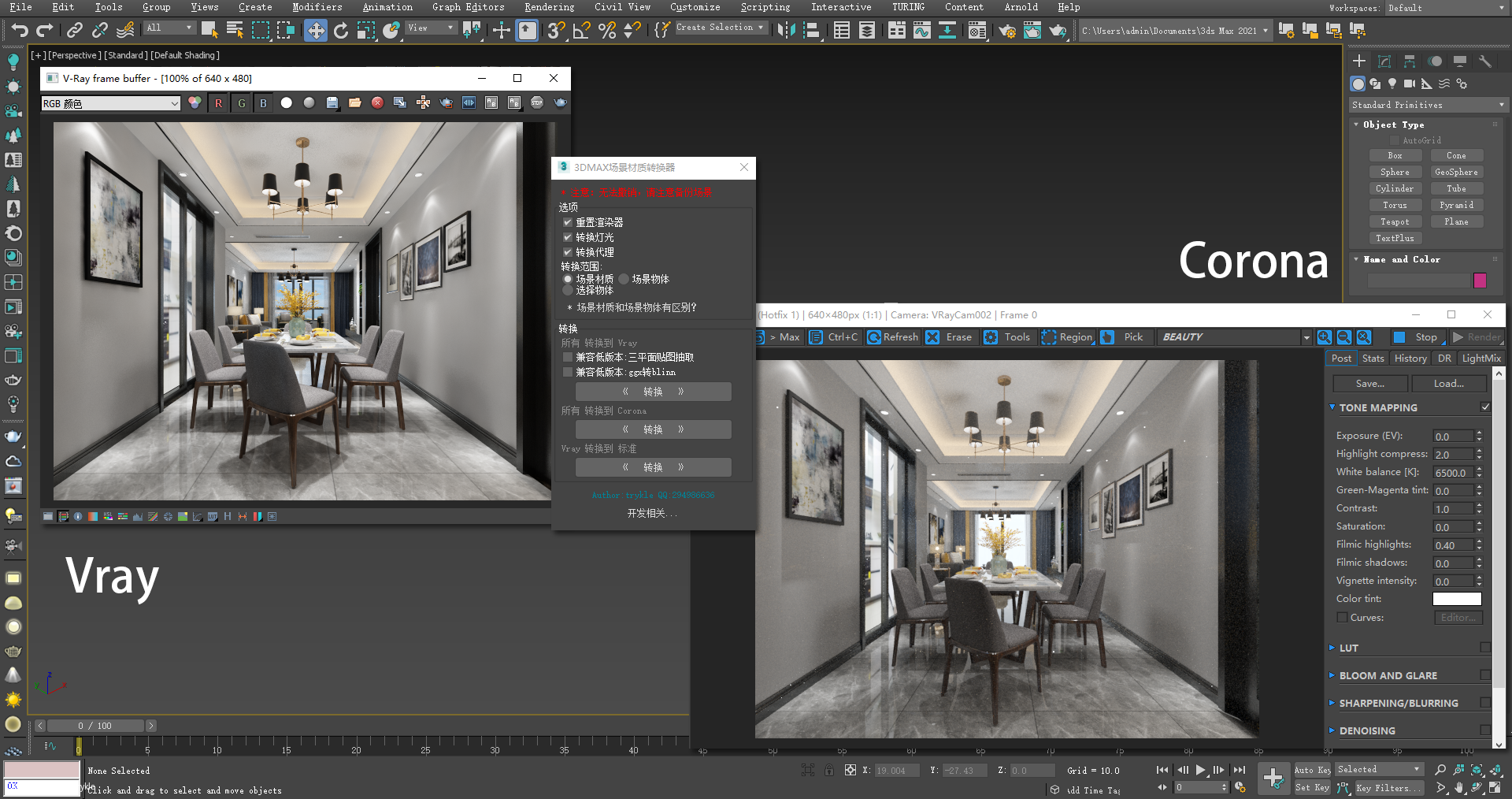Toggle the Angle Snap icon

(x=582, y=31)
